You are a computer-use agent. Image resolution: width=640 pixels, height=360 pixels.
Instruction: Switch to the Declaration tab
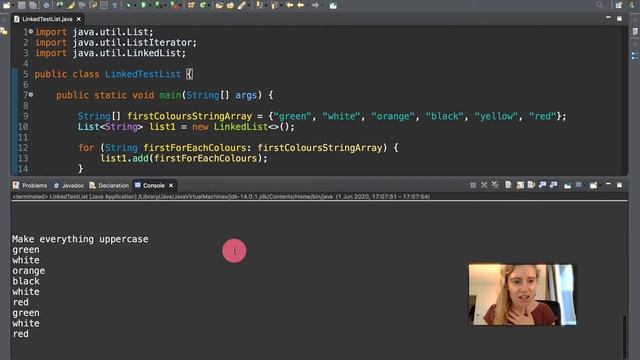[x=109, y=185]
